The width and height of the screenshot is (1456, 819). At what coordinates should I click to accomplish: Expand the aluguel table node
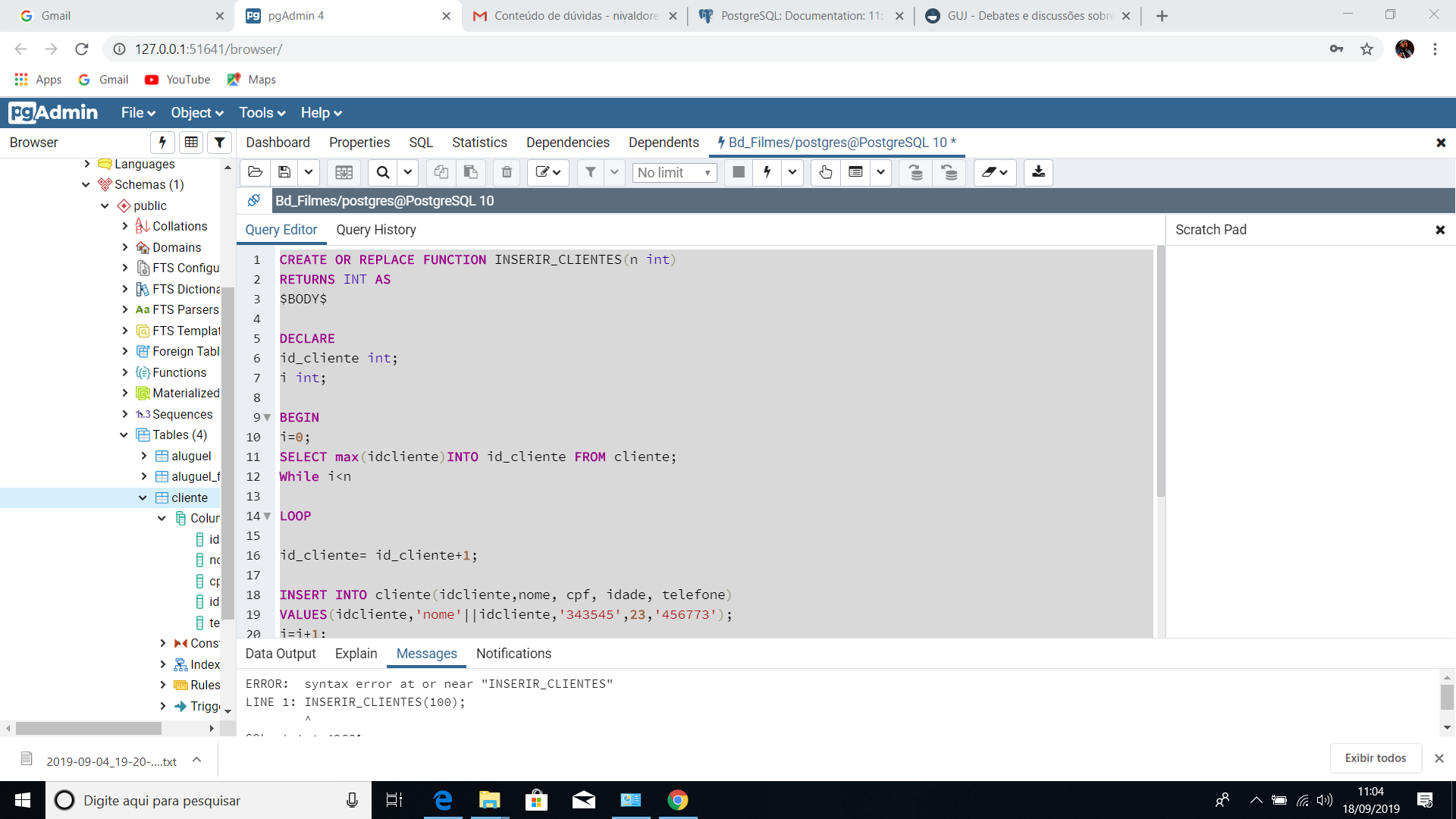click(144, 456)
